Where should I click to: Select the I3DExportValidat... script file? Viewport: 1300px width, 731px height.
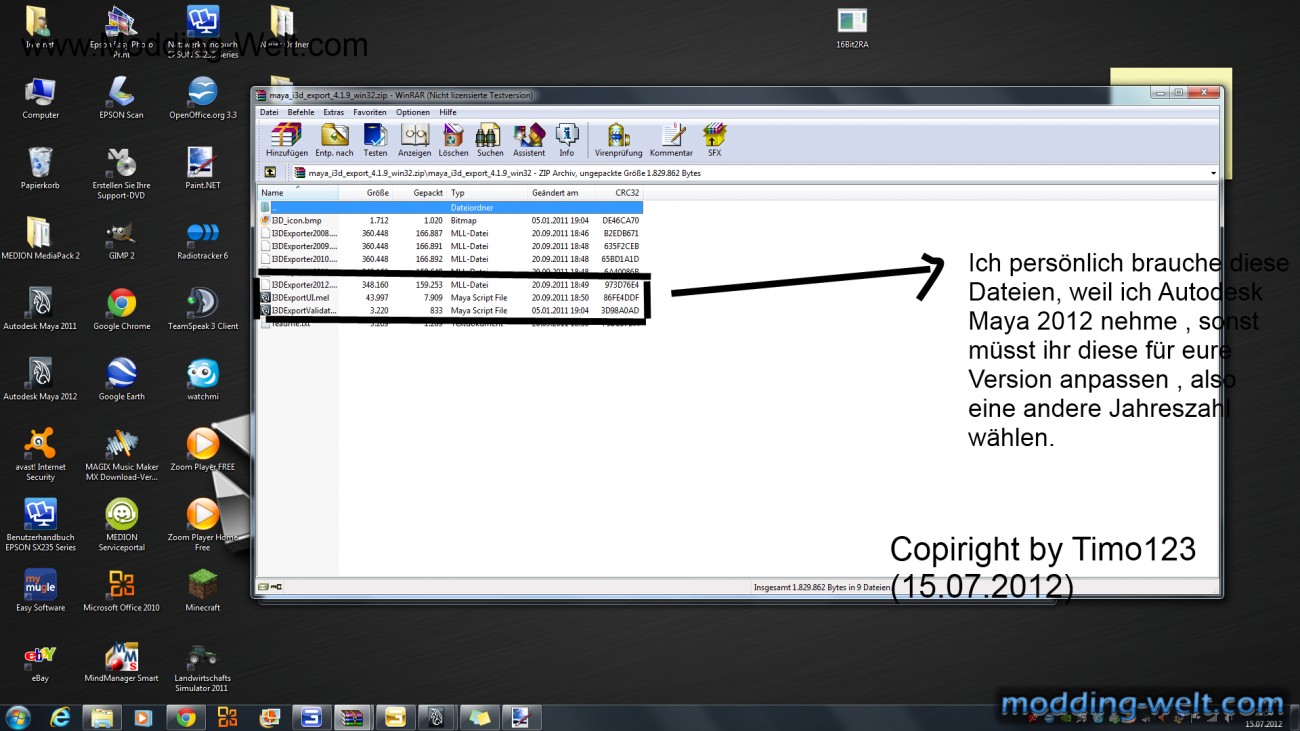450,311
